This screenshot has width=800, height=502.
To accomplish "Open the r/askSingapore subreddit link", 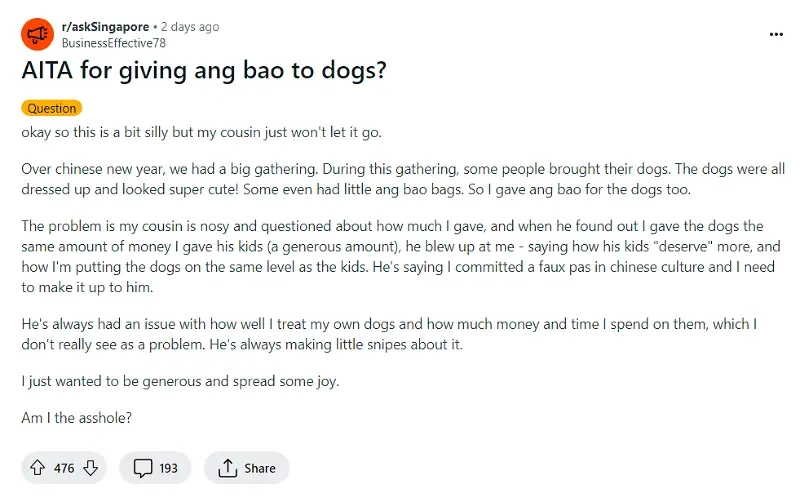I will (x=105, y=27).
